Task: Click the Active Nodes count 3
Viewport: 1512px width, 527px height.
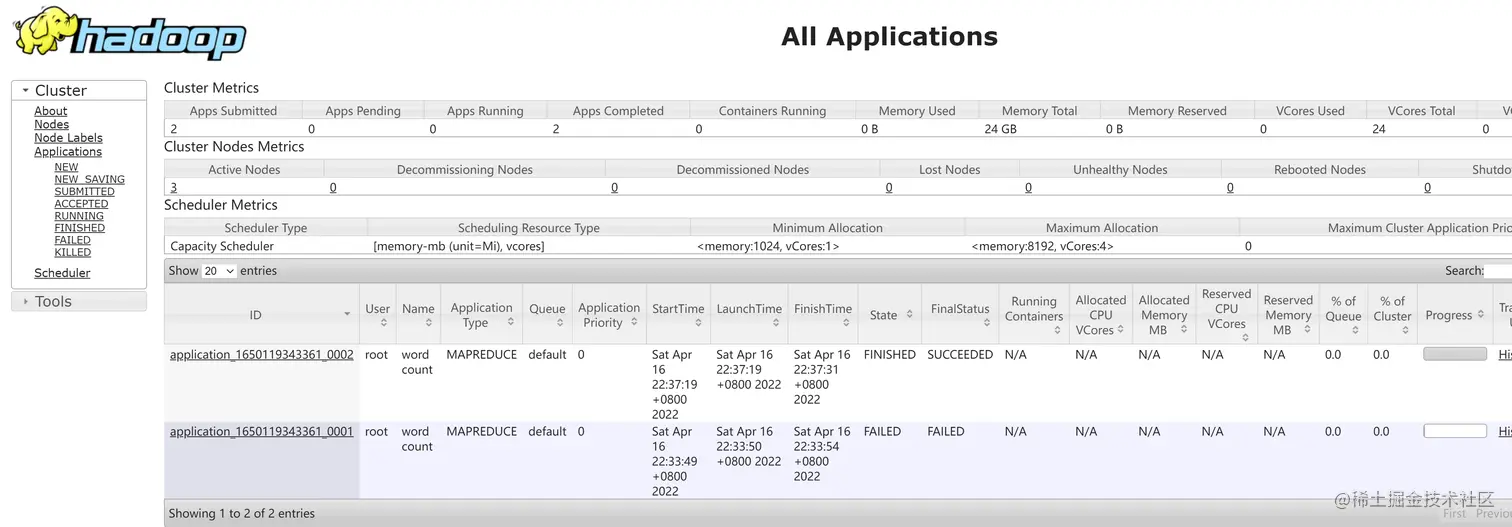Action: [x=173, y=187]
